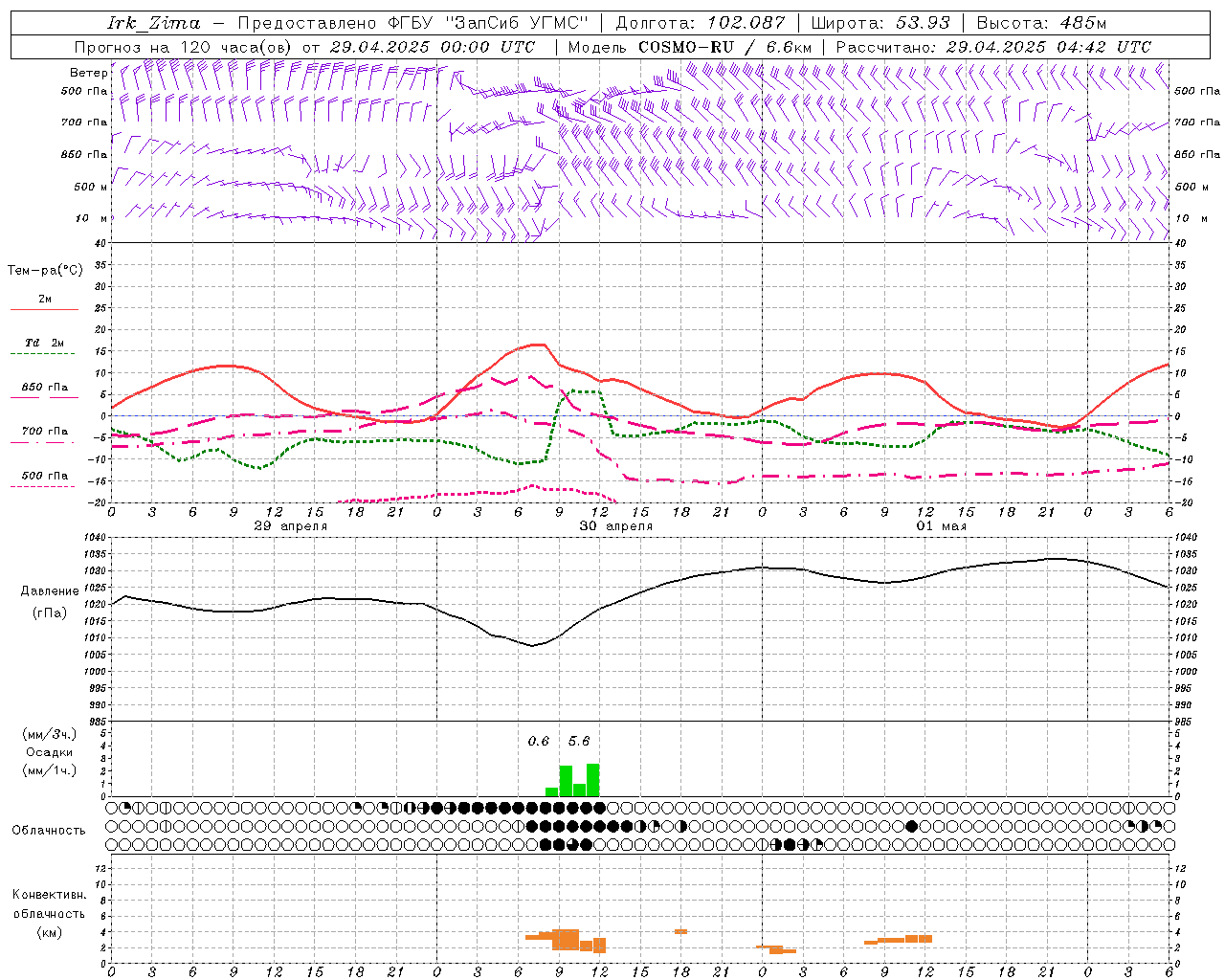This screenshot has height=980, width=1225.
Task: Click the Td 2м dew point legend entry
Action: click(x=45, y=343)
